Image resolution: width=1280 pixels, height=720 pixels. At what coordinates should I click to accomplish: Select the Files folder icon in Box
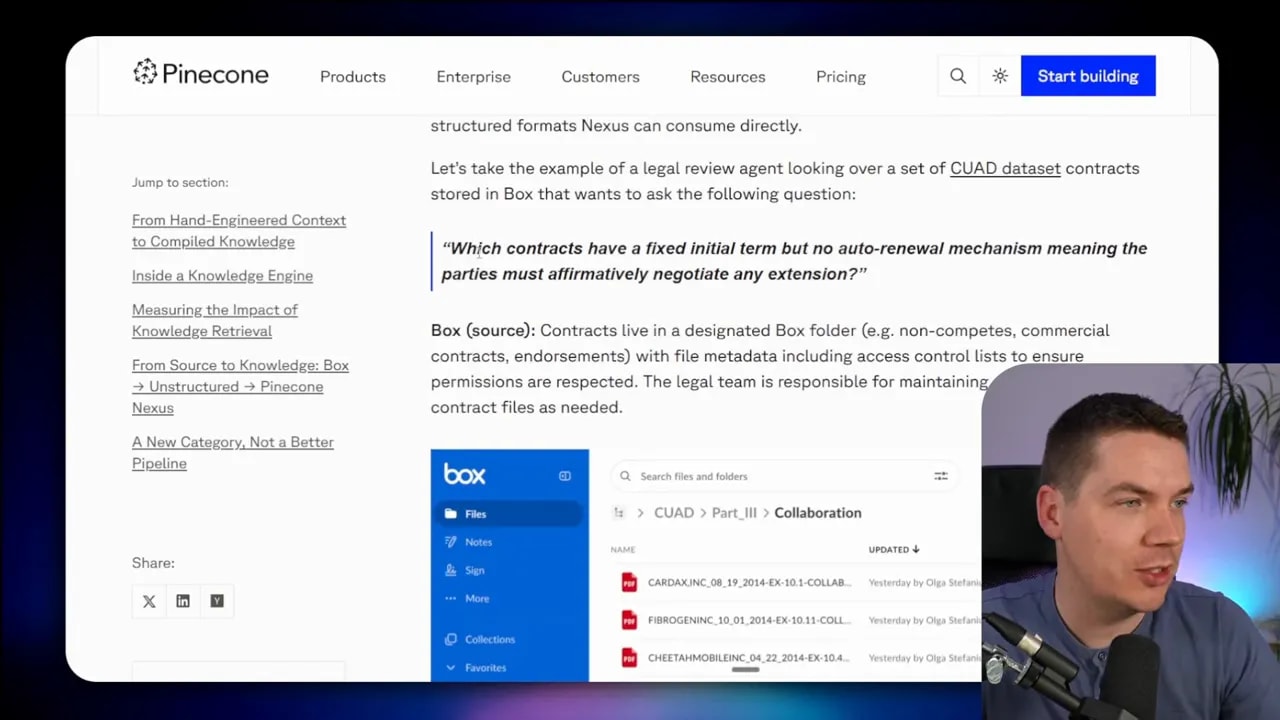pos(451,514)
